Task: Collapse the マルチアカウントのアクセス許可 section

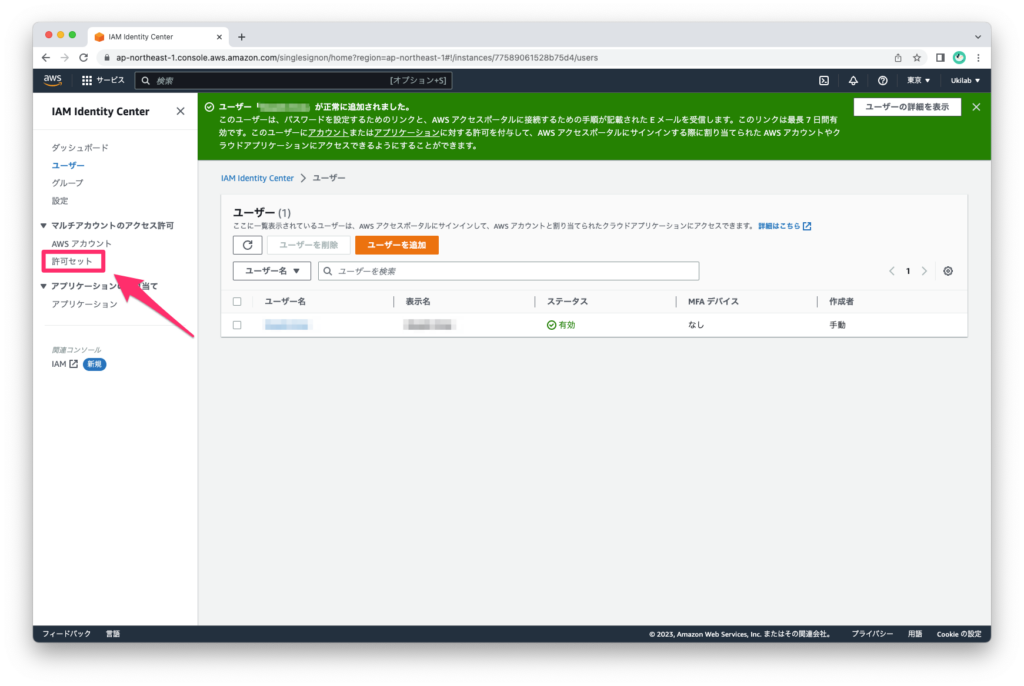Action: [44, 225]
